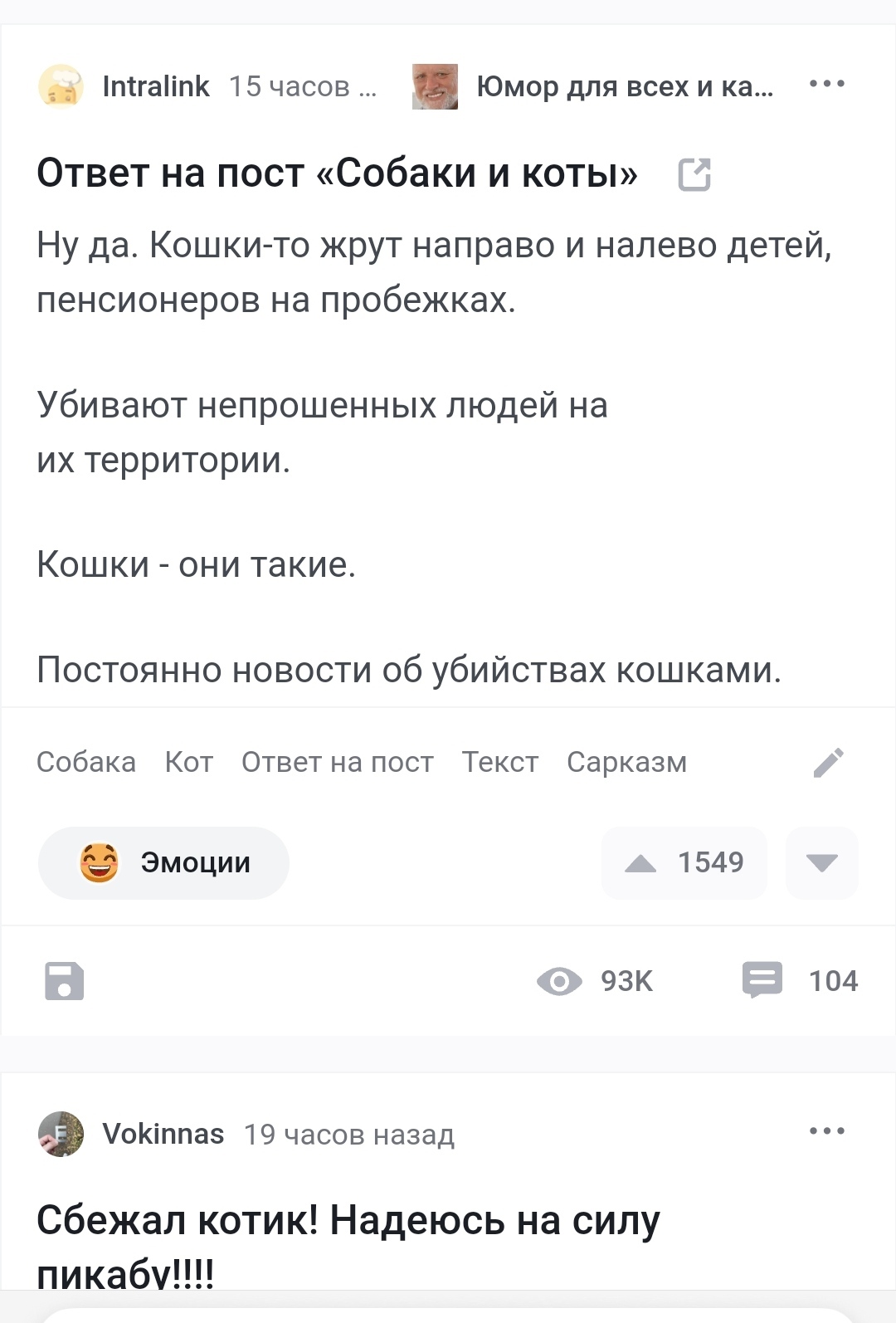
Task: Open the 104 comments icon
Action: pyautogui.click(x=762, y=979)
